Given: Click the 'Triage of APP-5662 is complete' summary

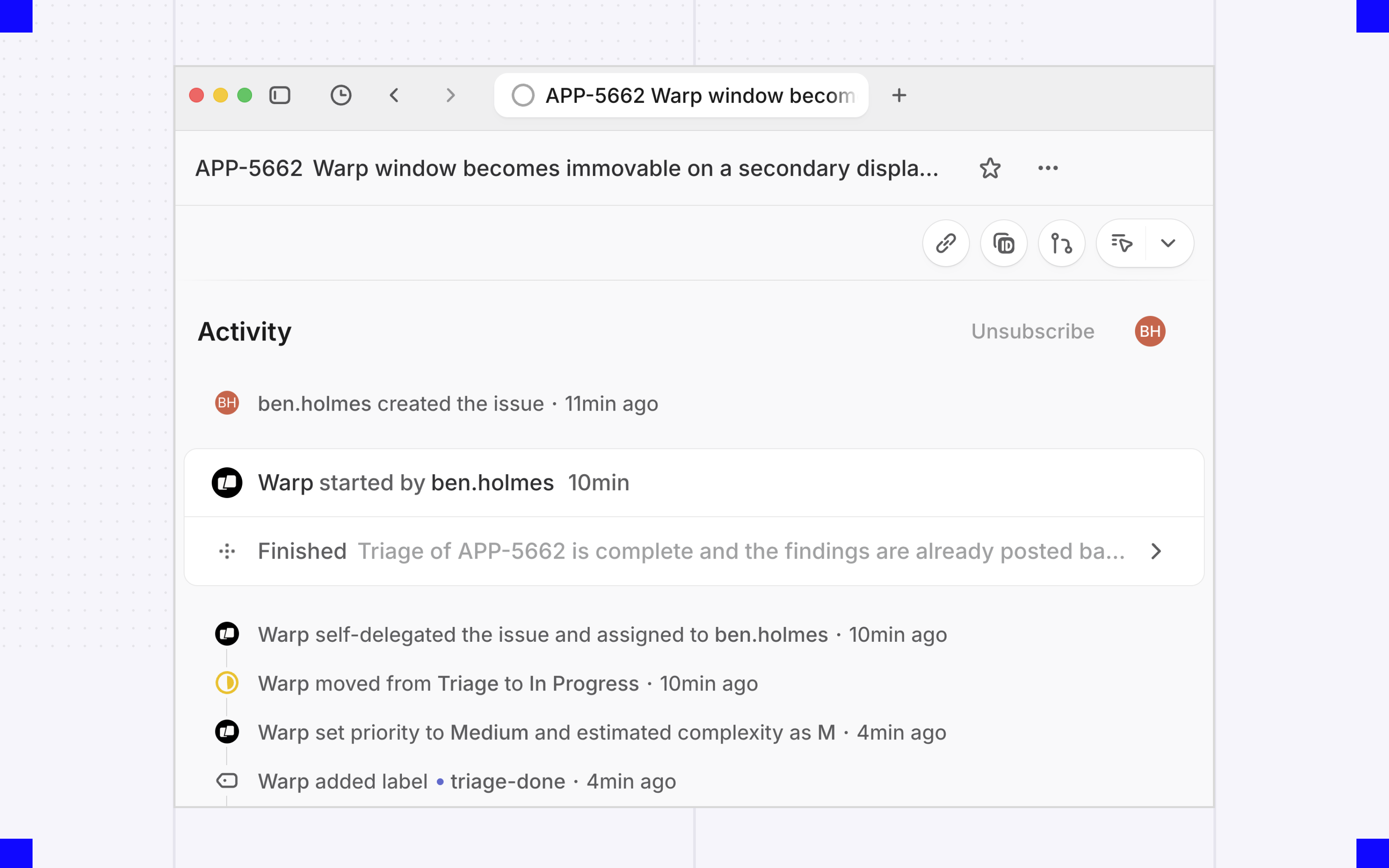Looking at the screenshot, I should click(x=741, y=552).
